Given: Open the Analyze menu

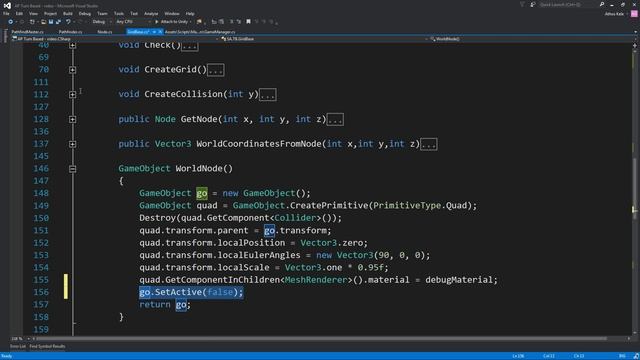Looking at the screenshot, I should 151,13.
